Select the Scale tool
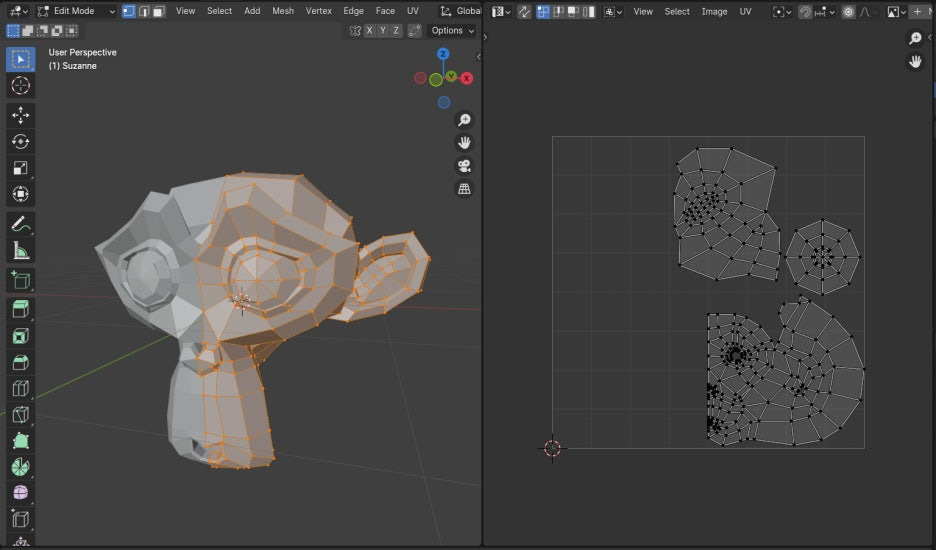 point(20,168)
